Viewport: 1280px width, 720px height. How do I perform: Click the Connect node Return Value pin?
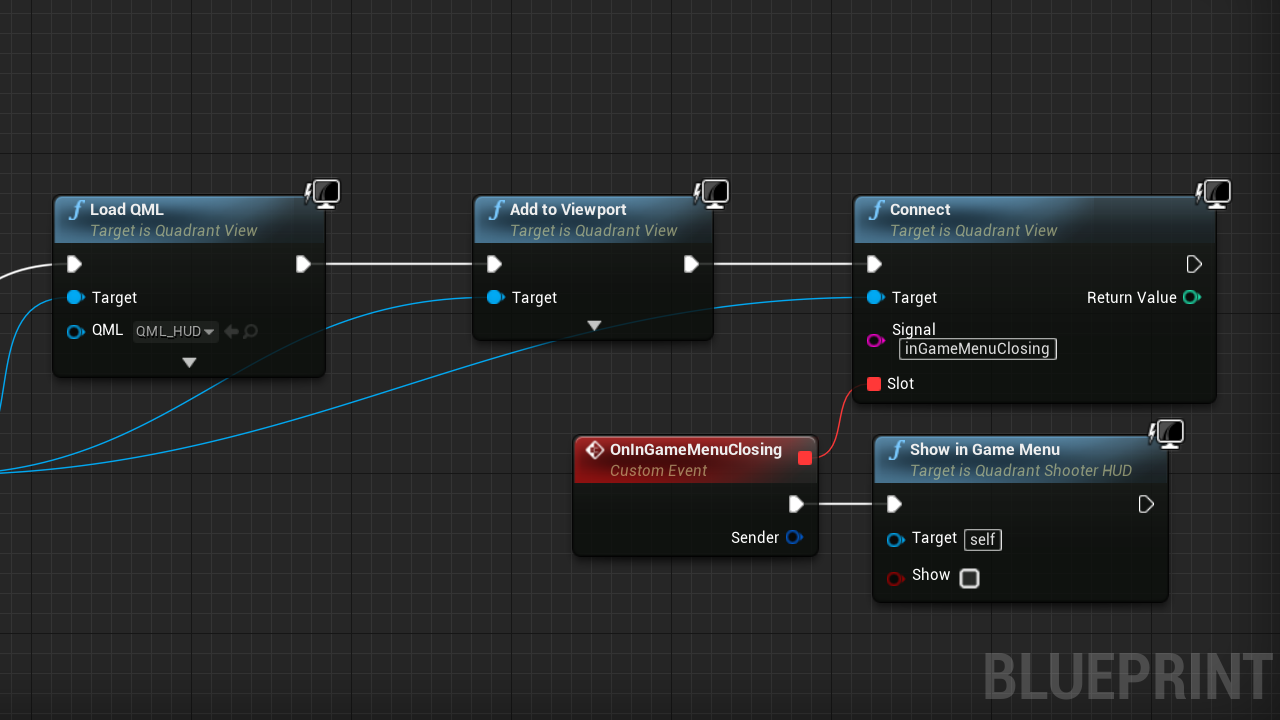1191,297
